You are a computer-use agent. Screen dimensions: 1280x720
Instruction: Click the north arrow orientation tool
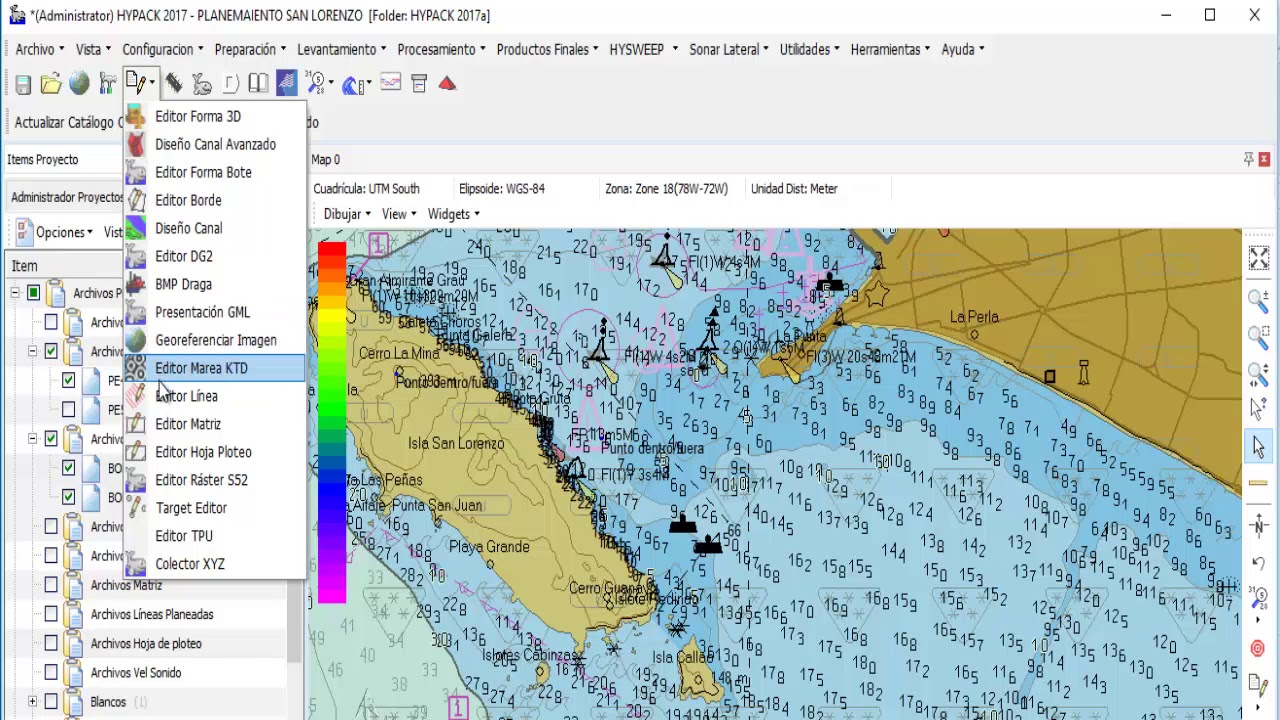1259,525
